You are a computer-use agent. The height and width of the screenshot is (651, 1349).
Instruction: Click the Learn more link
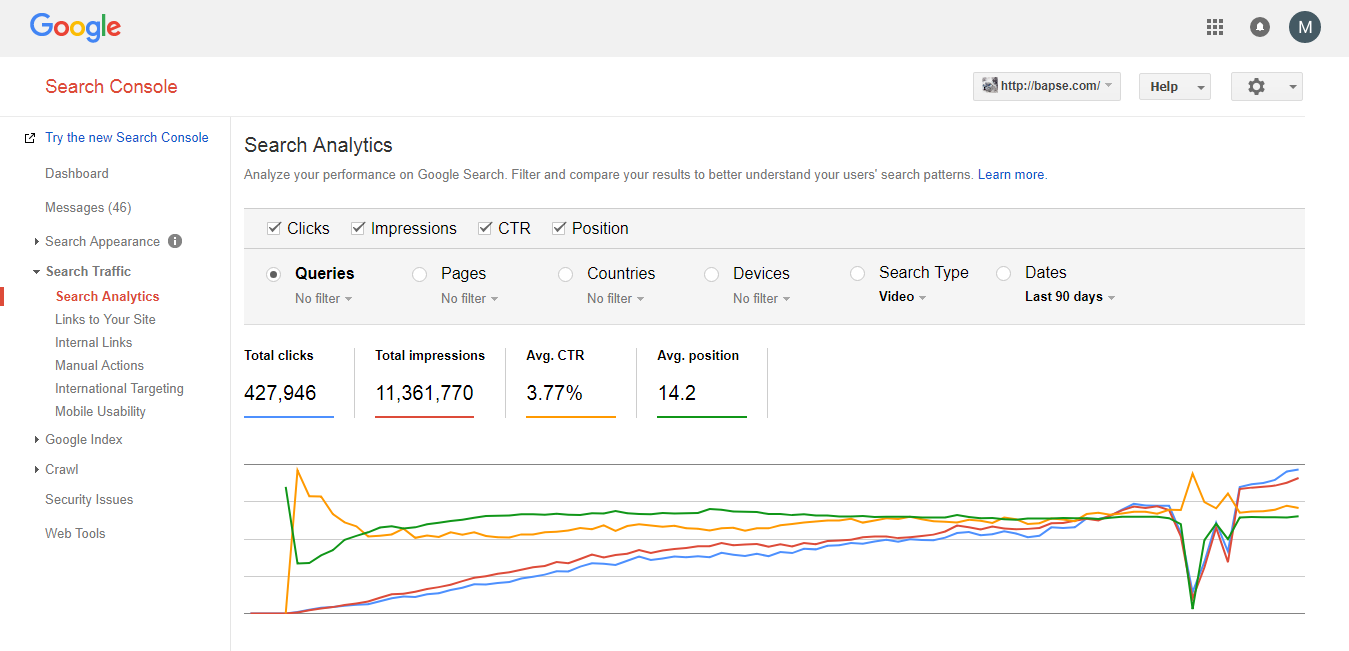coord(1012,174)
